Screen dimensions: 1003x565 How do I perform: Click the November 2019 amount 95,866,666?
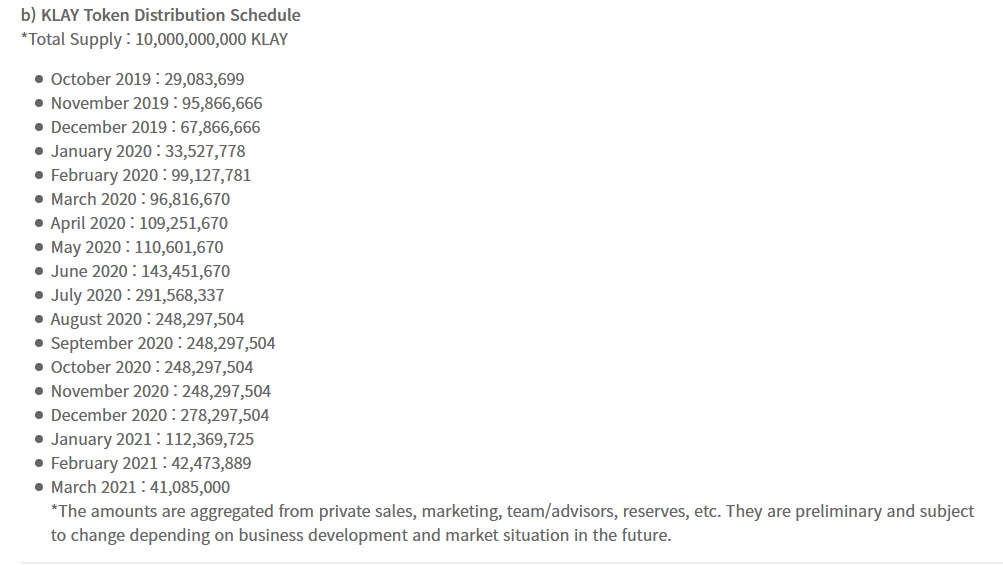tap(222, 103)
